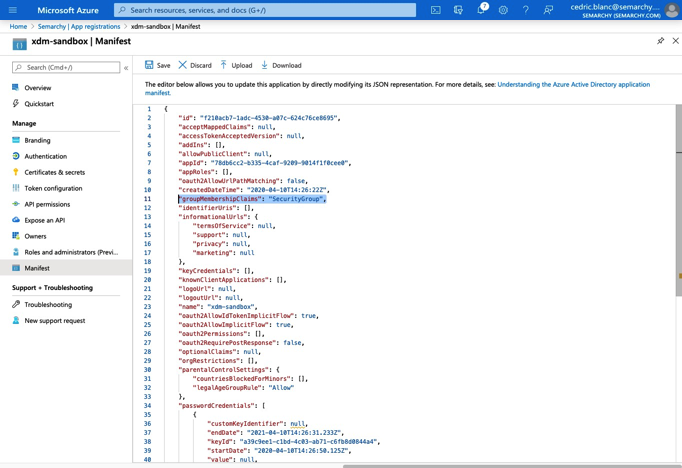Collapse the left navigation menu
The height and width of the screenshot is (468, 682).
point(126,68)
